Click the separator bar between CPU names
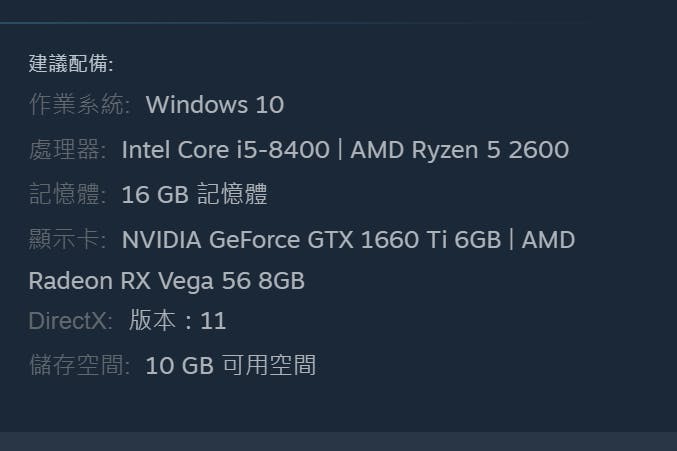The height and width of the screenshot is (451, 677). pyautogui.click(x=340, y=150)
